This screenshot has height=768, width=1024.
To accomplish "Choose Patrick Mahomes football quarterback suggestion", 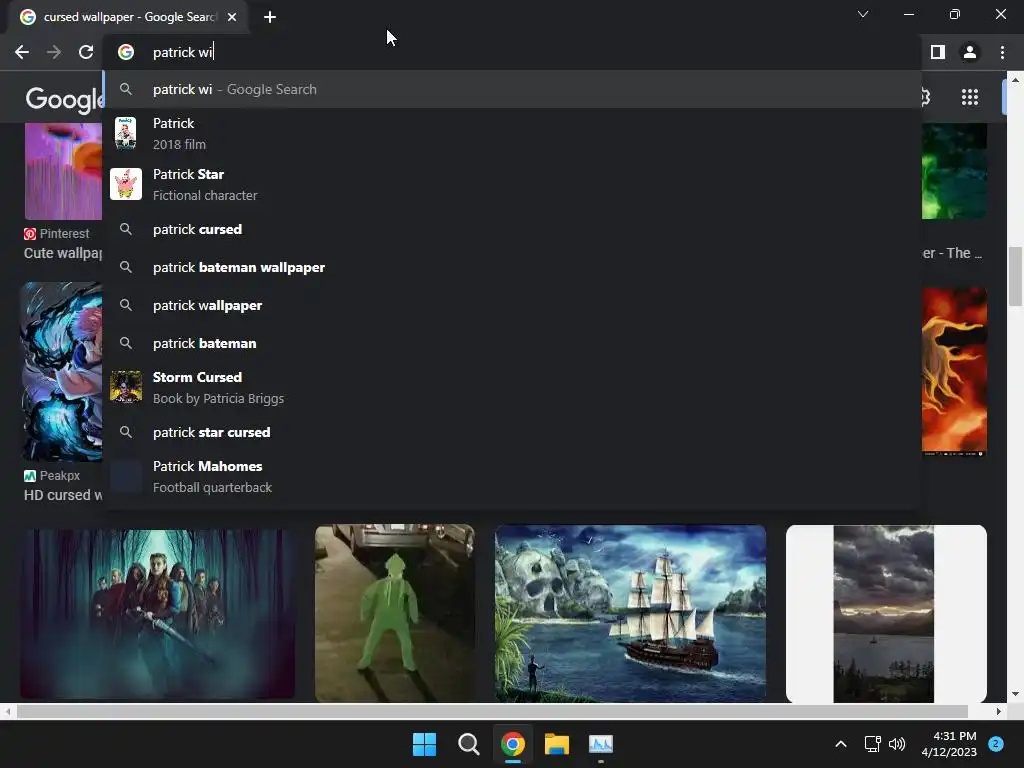I will pos(512,476).
